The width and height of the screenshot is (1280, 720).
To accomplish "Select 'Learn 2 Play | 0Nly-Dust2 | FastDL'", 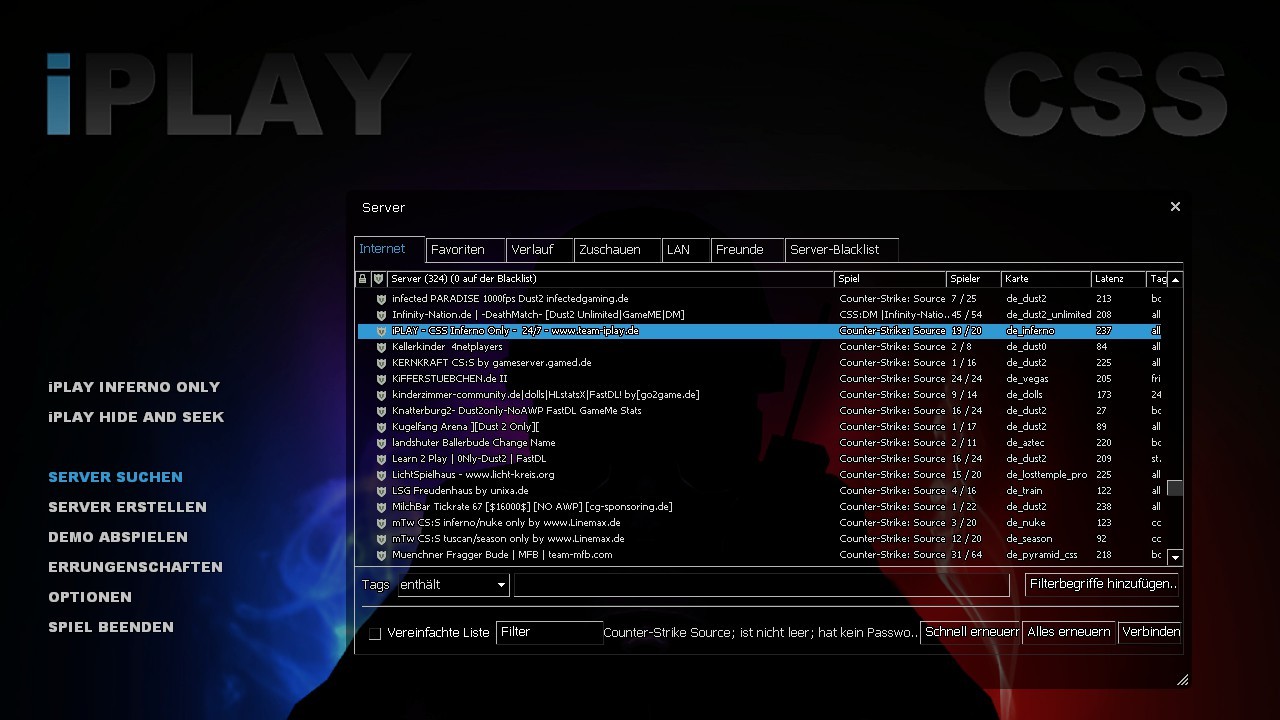I will 469,459.
